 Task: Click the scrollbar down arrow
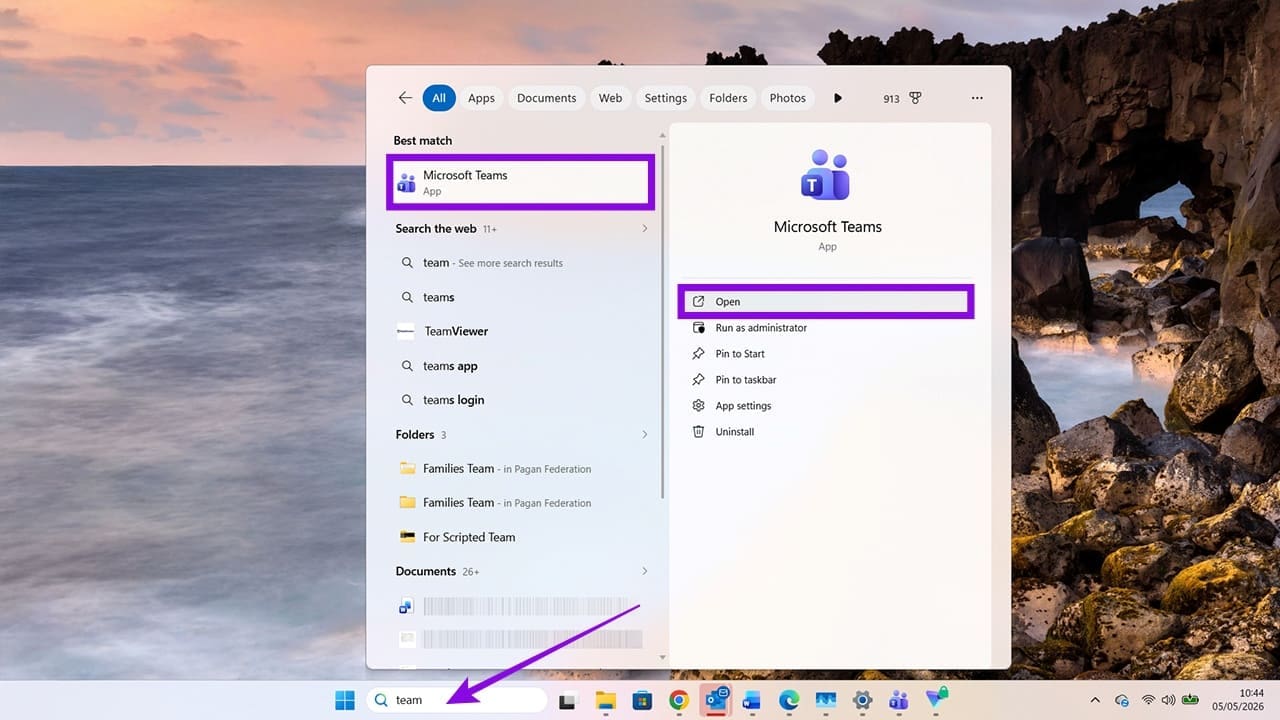661,657
